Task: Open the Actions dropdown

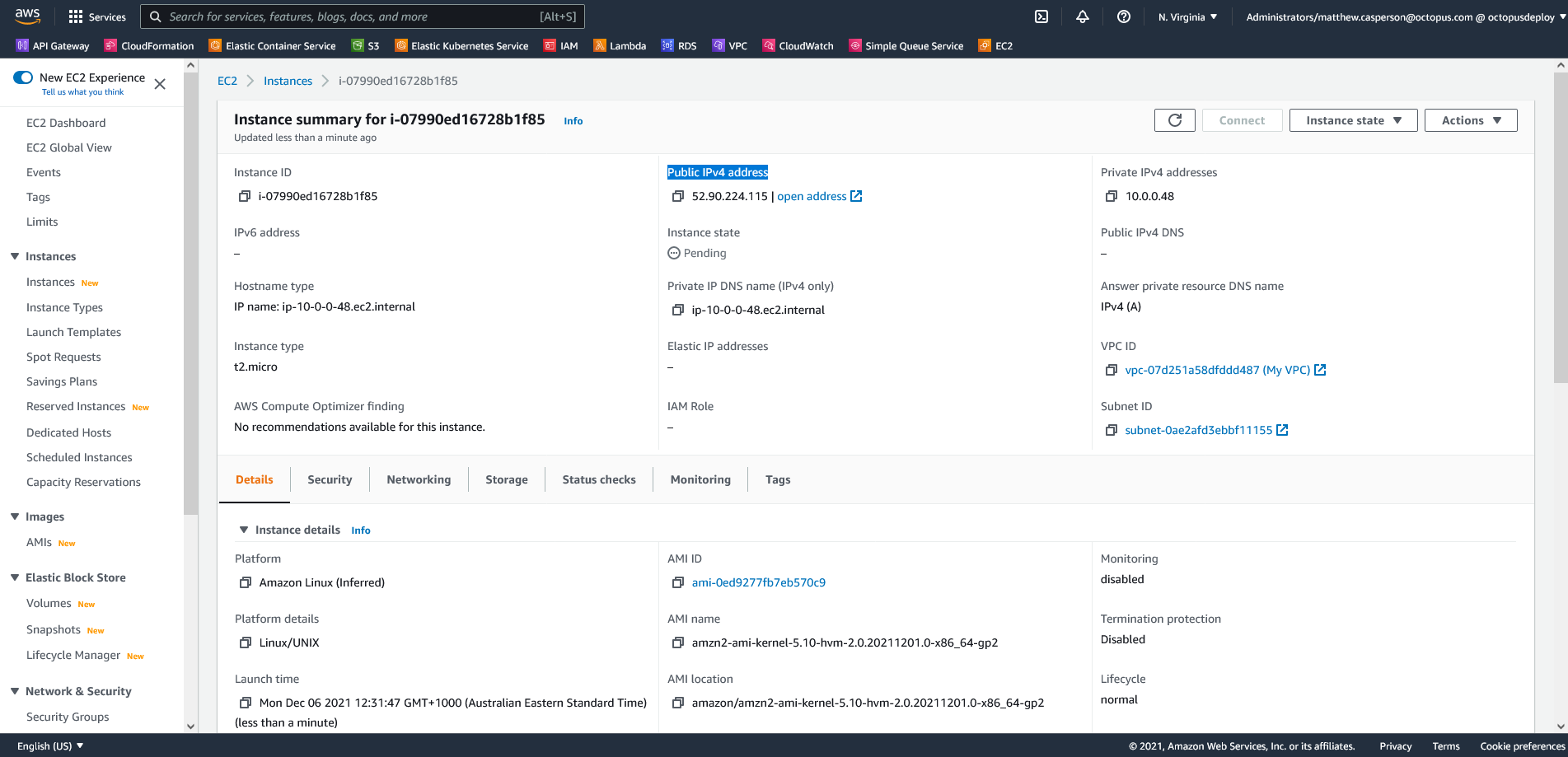Action: 1470,119
